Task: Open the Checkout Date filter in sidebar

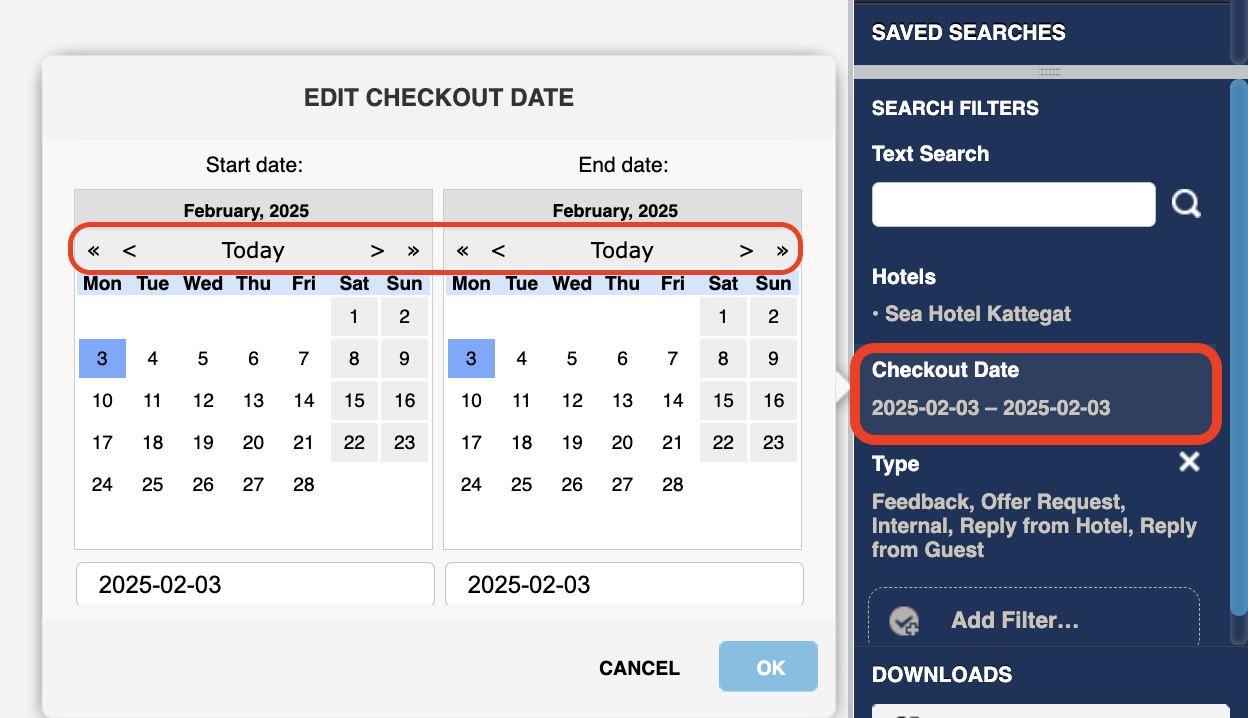Action: [1035, 391]
